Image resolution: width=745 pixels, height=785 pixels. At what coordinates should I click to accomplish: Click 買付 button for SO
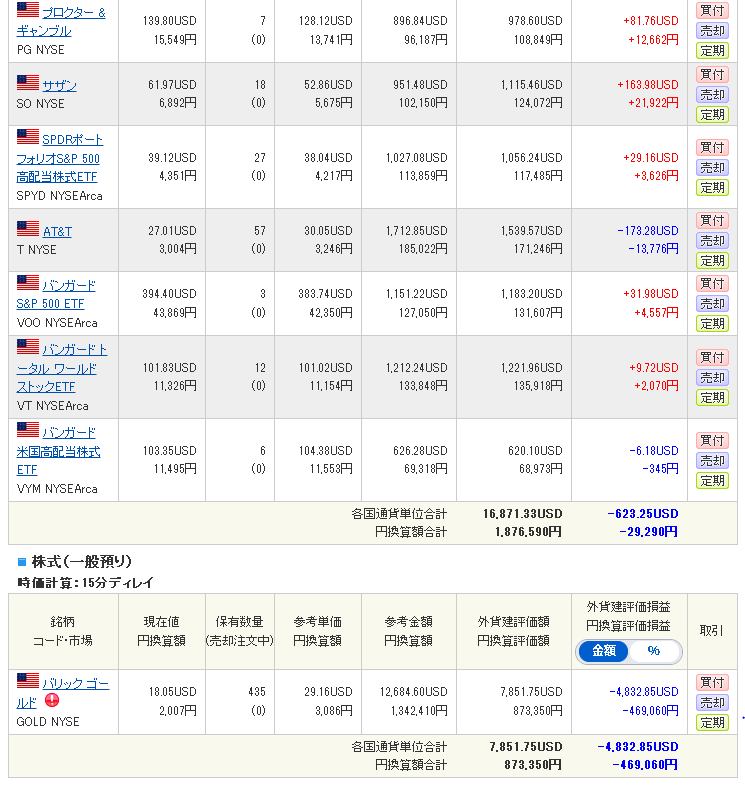pos(712,75)
